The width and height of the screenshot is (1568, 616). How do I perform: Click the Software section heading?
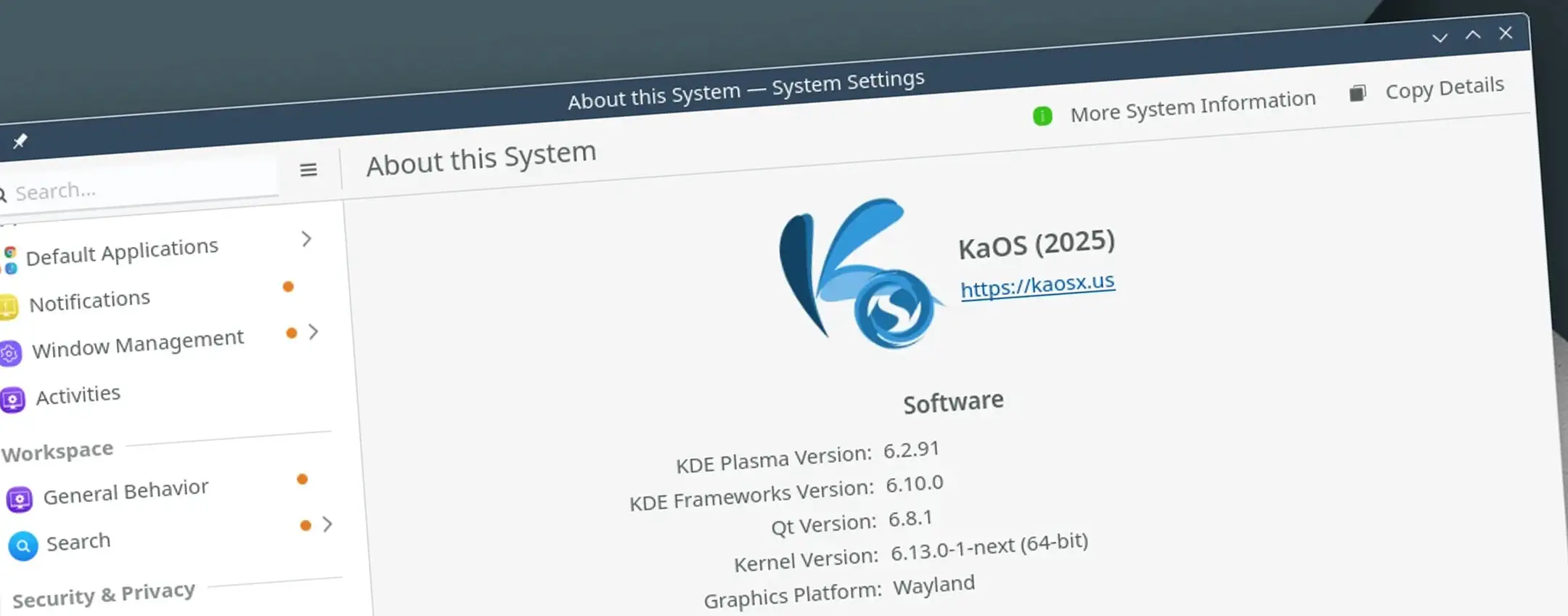953,402
